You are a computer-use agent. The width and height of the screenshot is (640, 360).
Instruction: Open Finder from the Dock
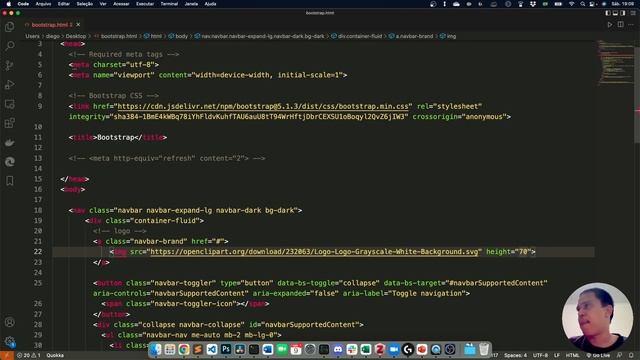click(156, 349)
